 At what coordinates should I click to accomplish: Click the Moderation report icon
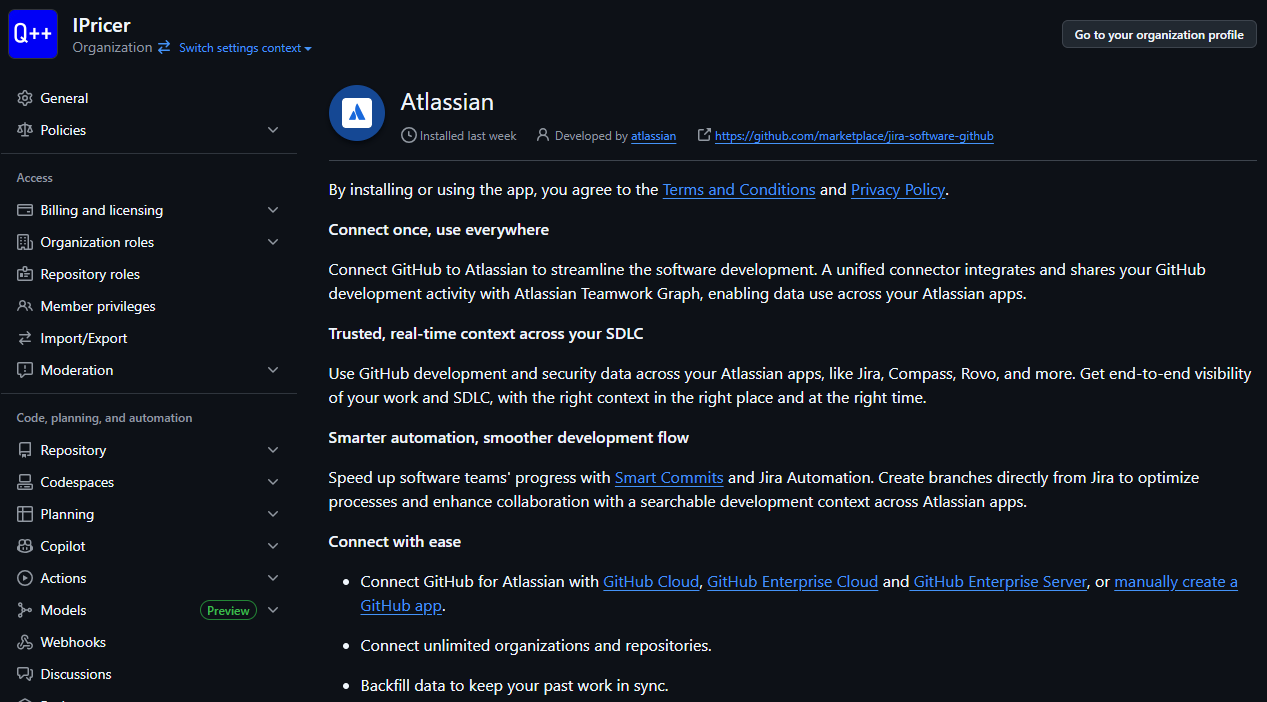(x=25, y=370)
